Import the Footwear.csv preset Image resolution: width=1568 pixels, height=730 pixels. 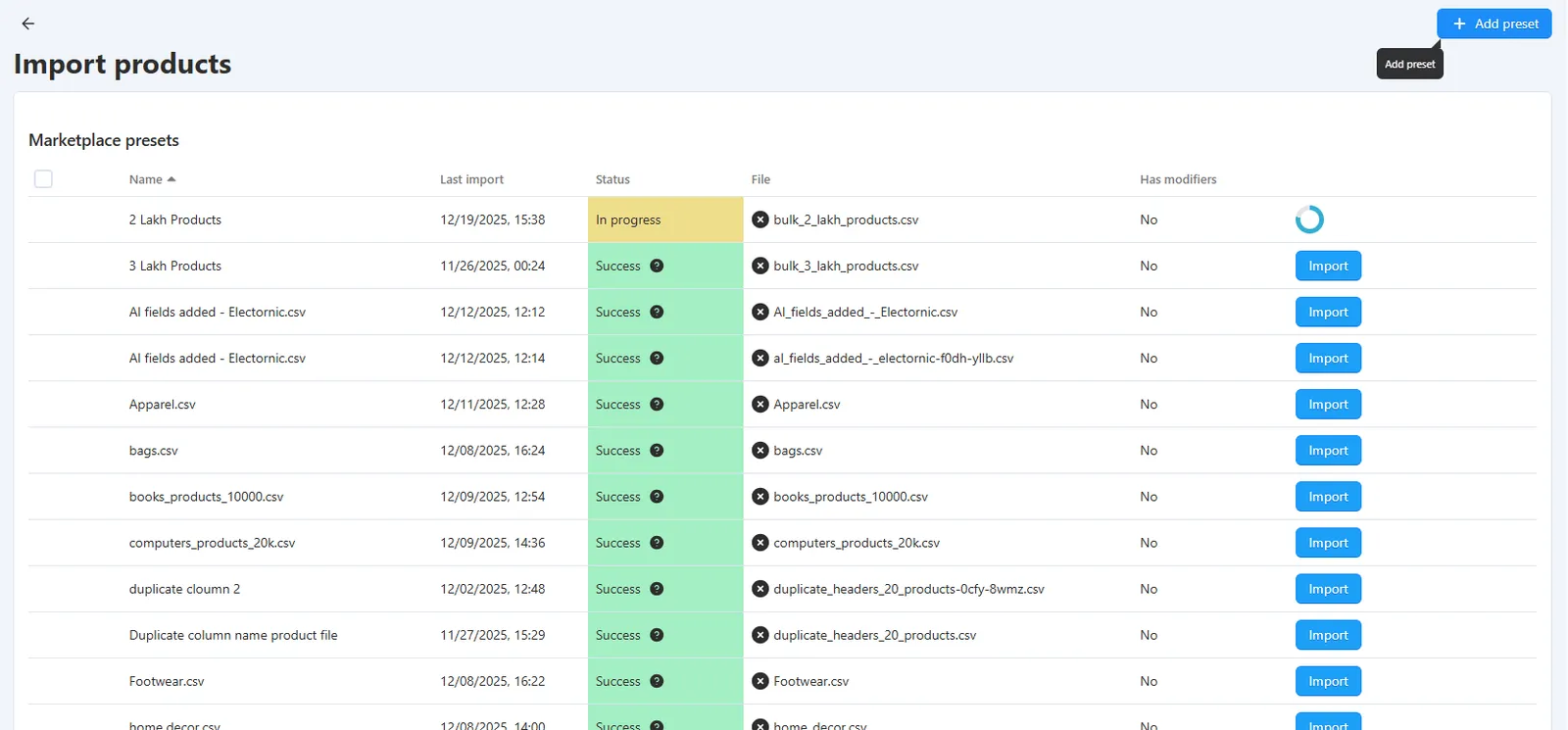tap(1328, 681)
